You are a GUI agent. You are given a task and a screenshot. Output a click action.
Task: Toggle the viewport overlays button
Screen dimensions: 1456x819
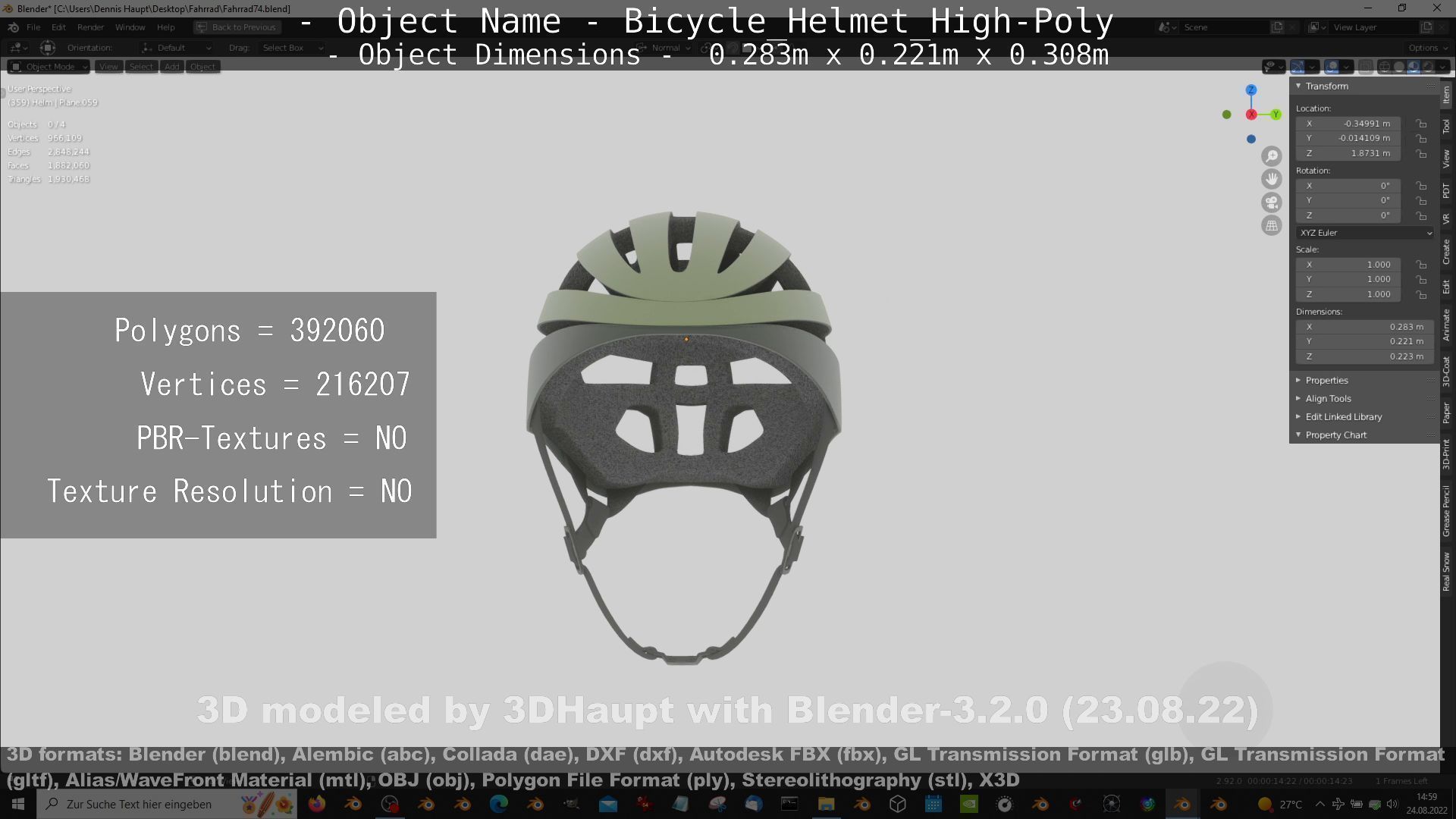(1332, 67)
